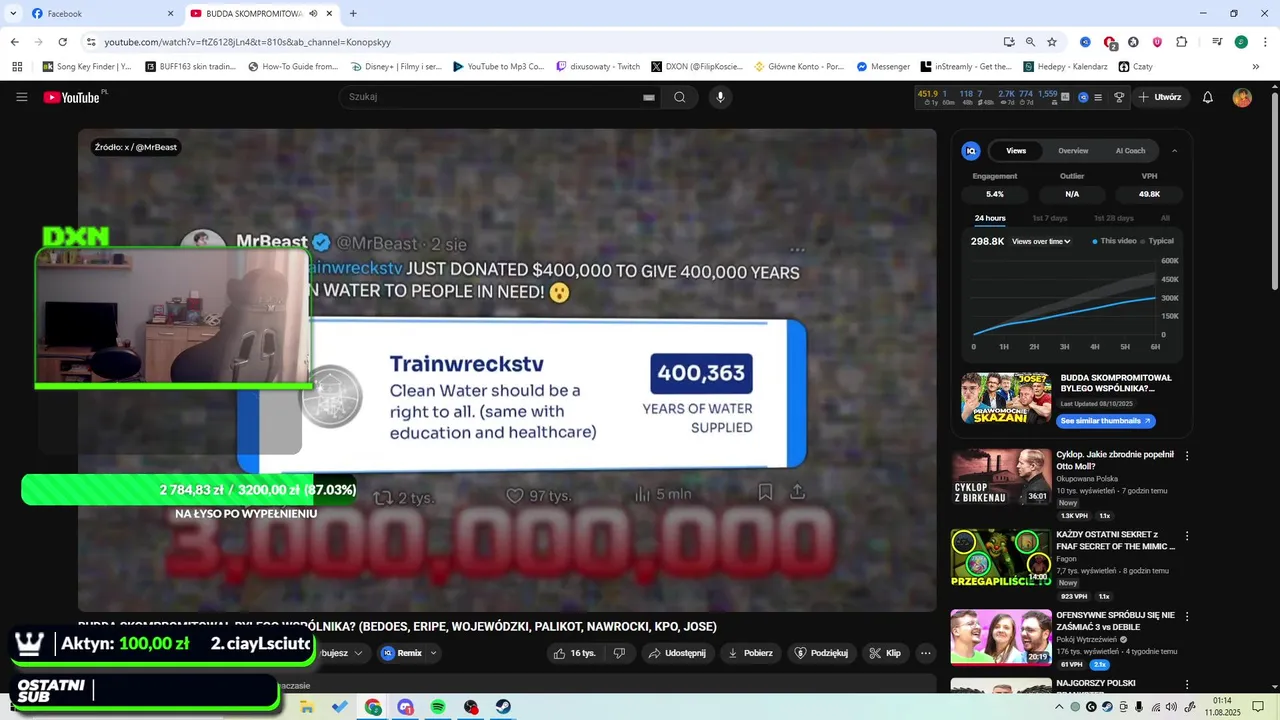Open options for the Cyklop video
The height and width of the screenshot is (720, 1280).
point(1187,456)
